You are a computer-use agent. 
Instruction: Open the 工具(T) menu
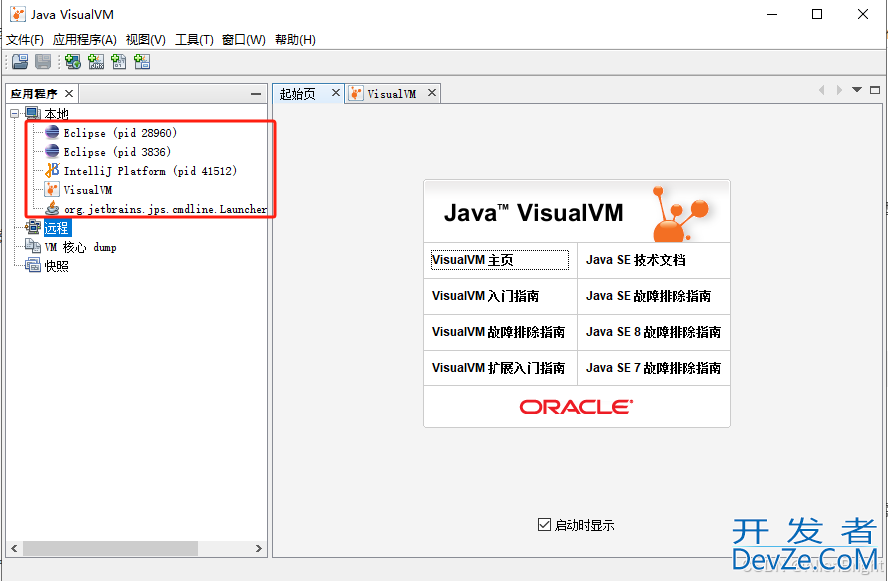pos(194,40)
